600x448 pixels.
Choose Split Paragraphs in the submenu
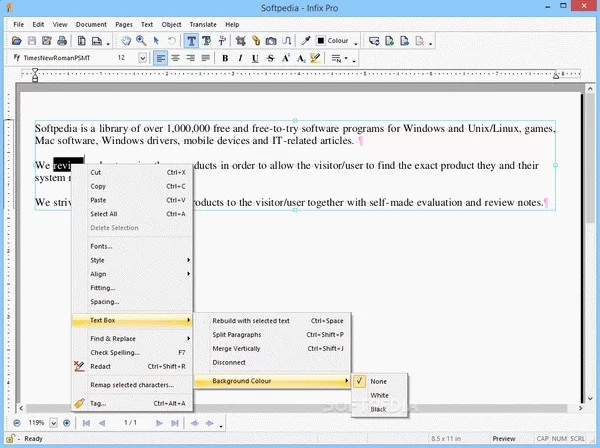coord(272,335)
